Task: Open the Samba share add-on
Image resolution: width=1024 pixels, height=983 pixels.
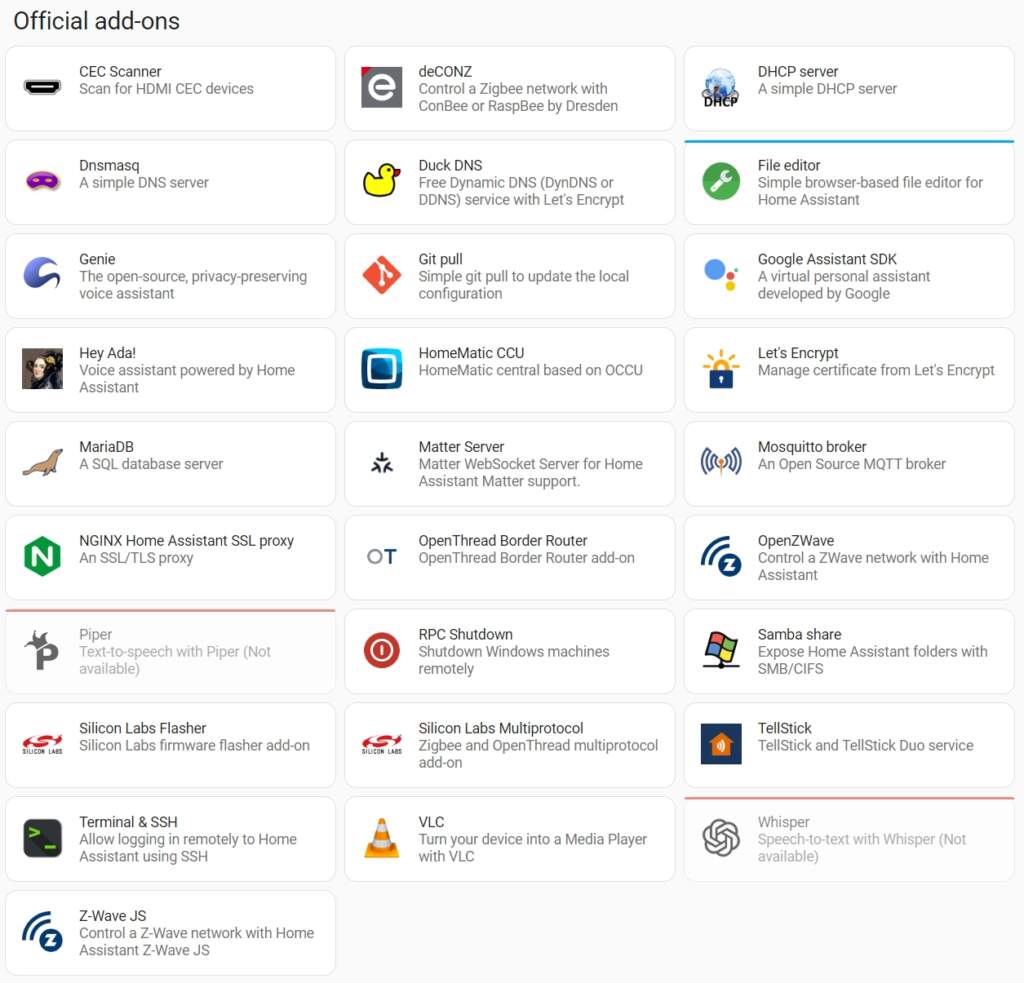Action: (x=848, y=651)
